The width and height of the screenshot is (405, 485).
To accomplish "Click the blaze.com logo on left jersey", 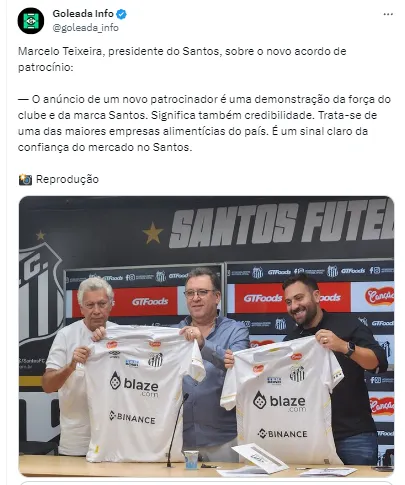I will point(134,384).
